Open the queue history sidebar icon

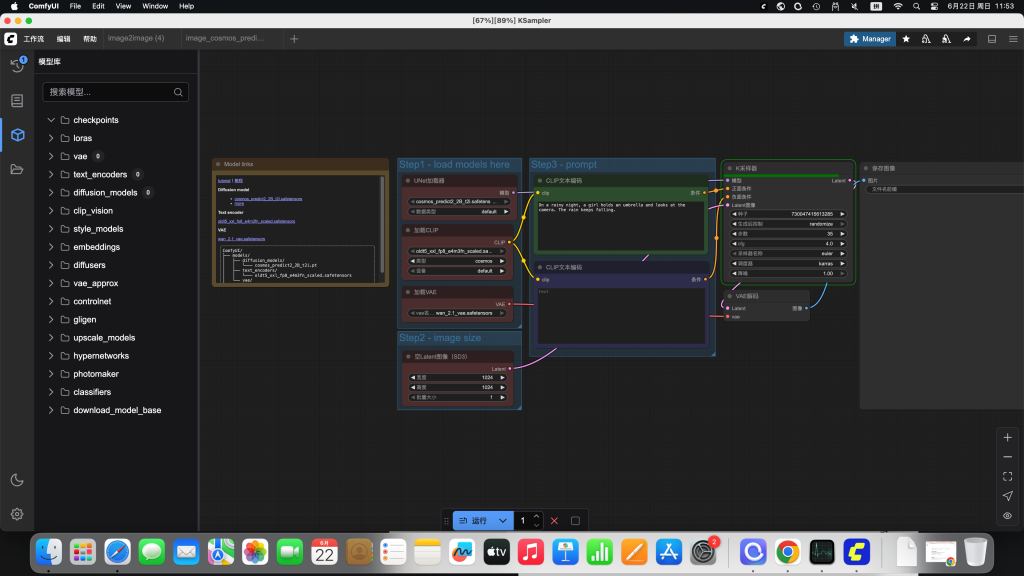(17, 65)
